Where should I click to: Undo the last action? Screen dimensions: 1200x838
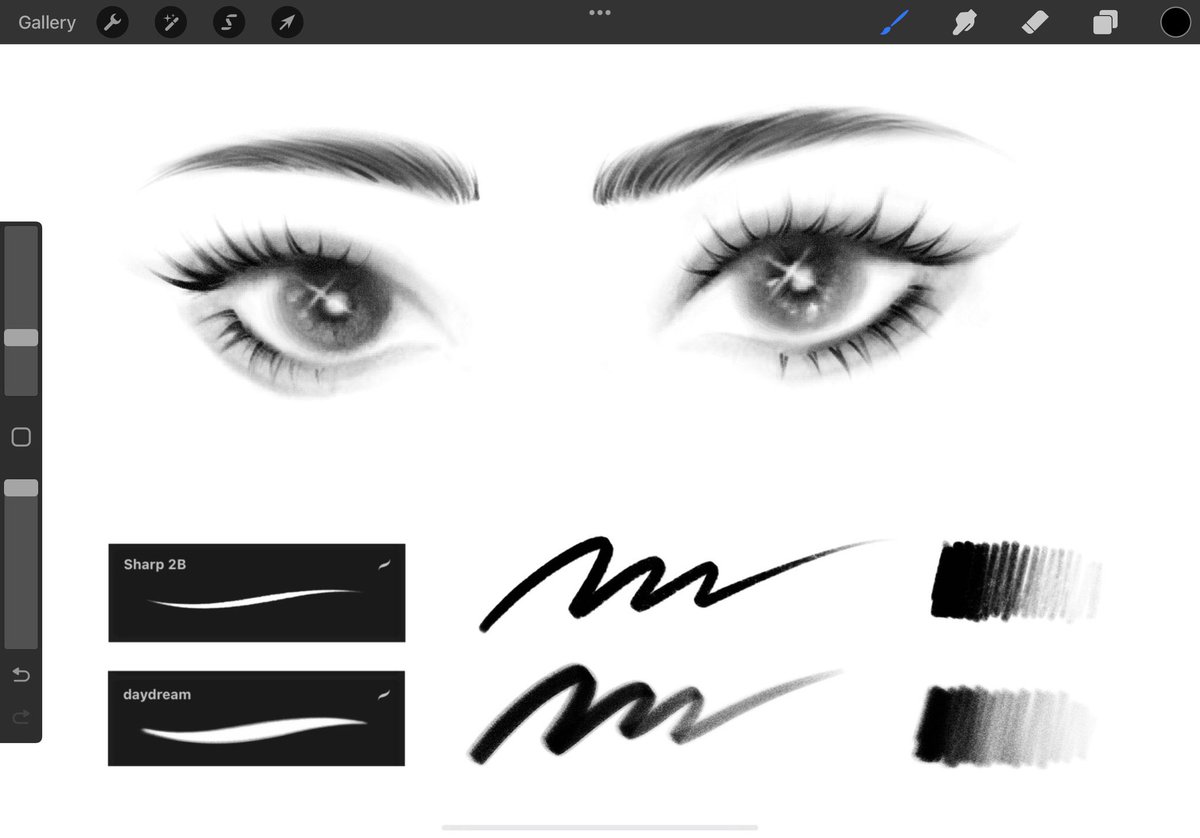(x=21, y=675)
